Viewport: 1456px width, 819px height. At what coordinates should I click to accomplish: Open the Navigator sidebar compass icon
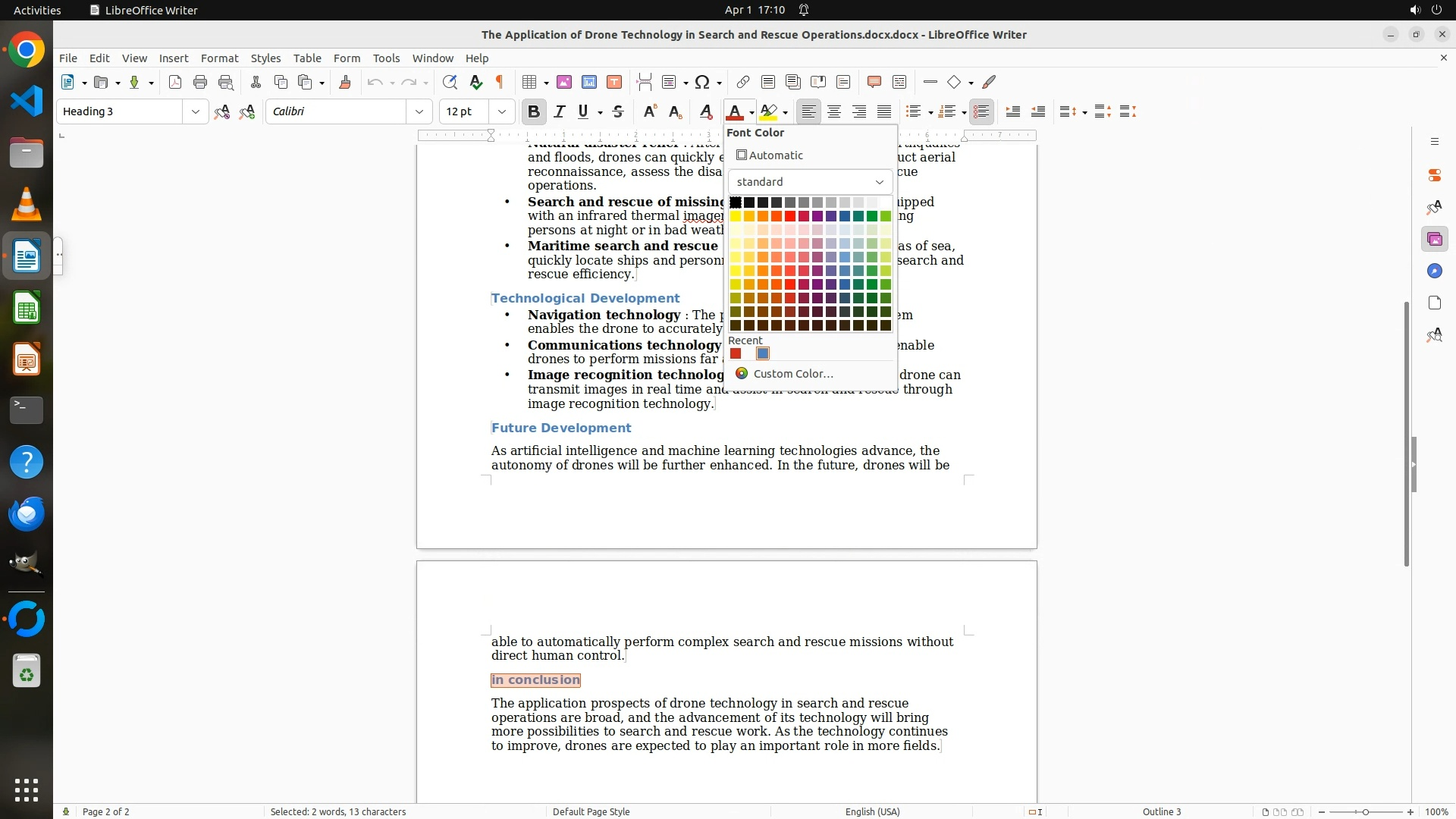[x=1434, y=271]
